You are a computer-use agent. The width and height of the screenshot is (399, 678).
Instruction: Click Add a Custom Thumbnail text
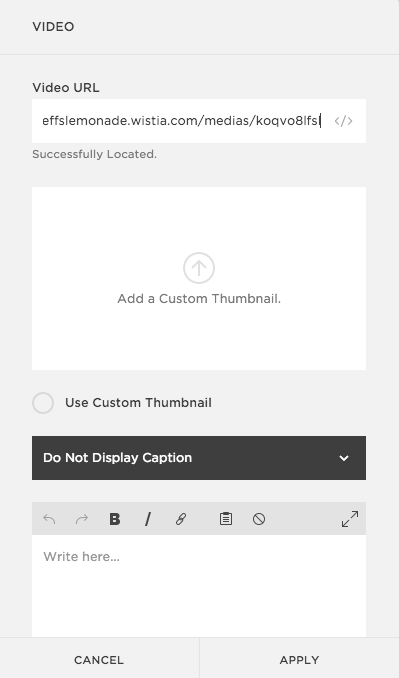point(199,299)
